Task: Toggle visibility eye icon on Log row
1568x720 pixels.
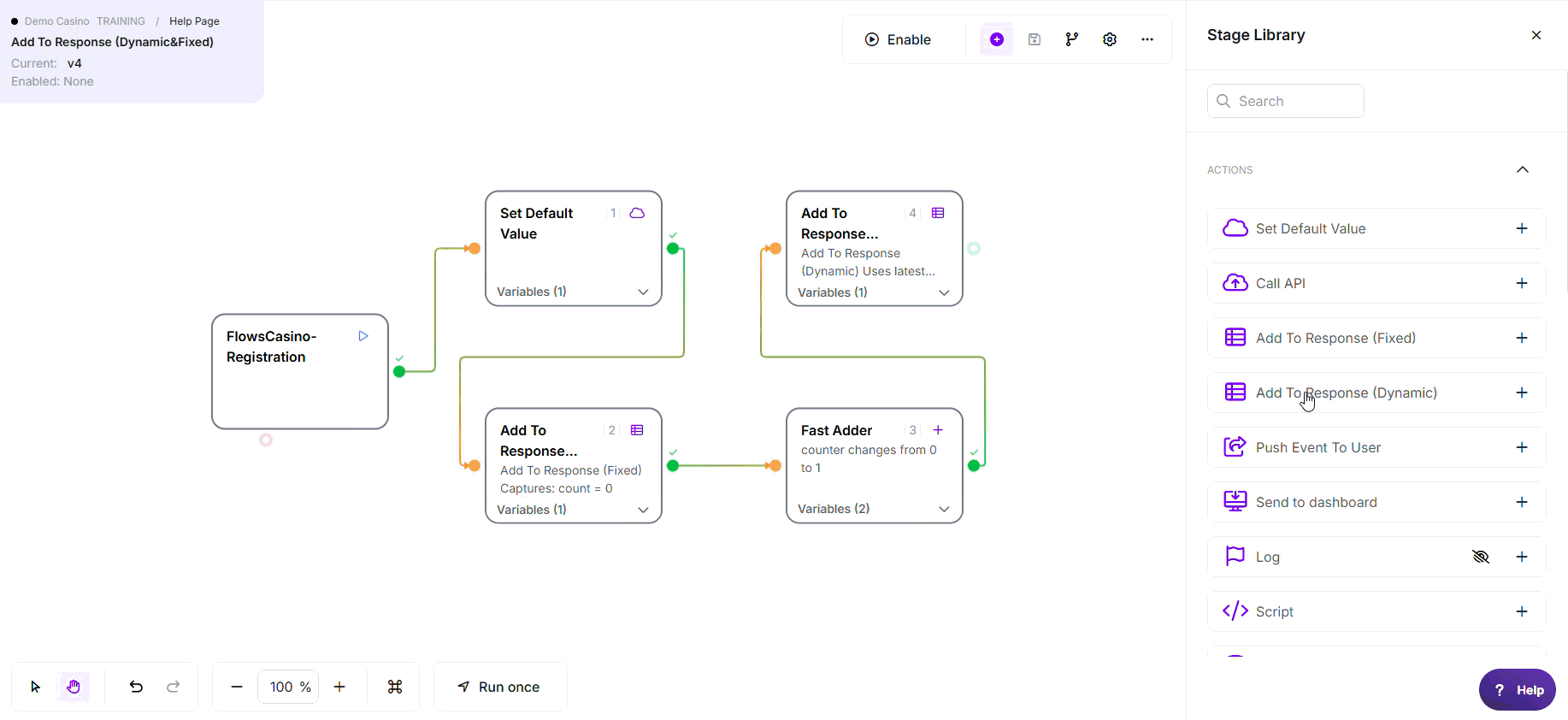Action: click(x=1481, y=557)
